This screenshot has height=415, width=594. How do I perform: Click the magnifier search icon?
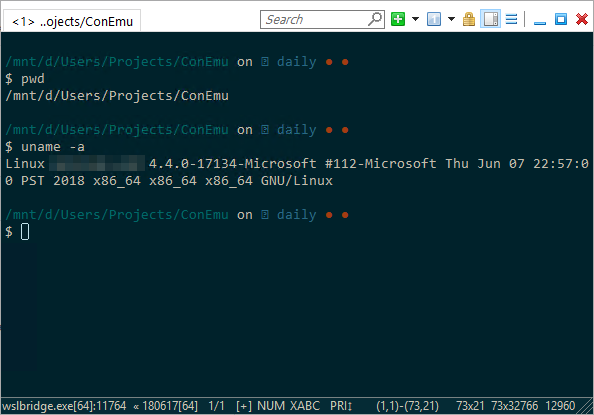coord(375,19)
